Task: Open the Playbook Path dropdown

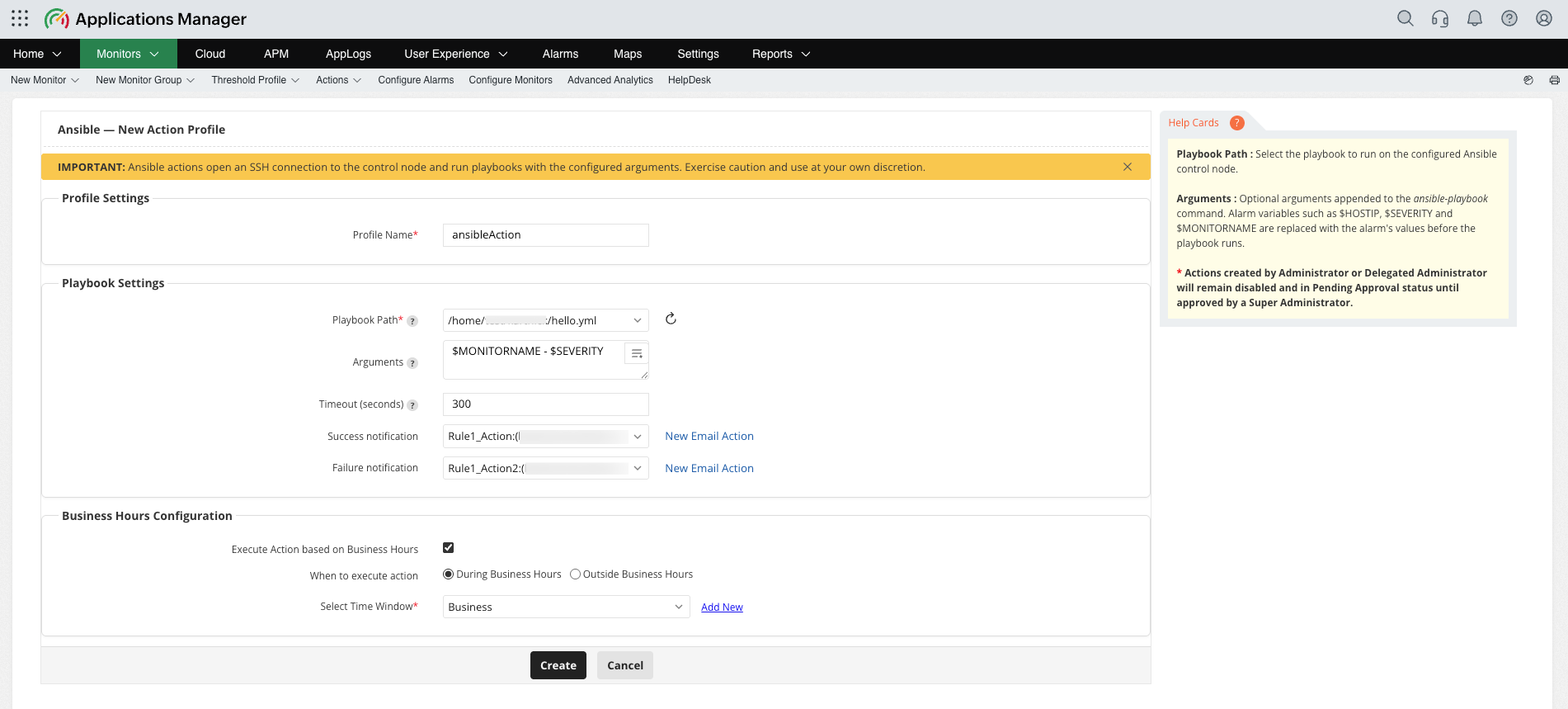Action: point(545,320)
